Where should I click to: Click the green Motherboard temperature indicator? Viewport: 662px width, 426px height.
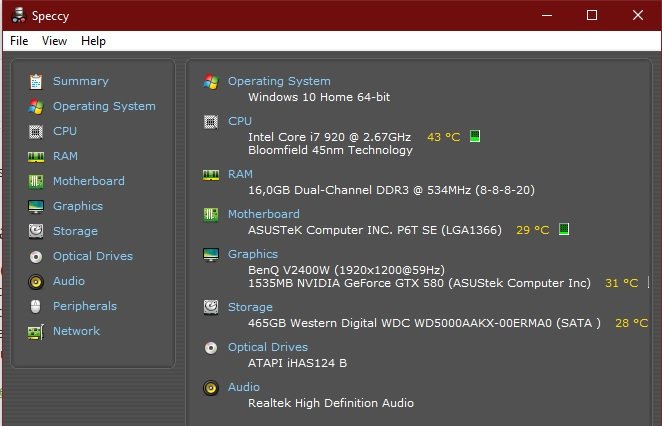coord(564,229)
